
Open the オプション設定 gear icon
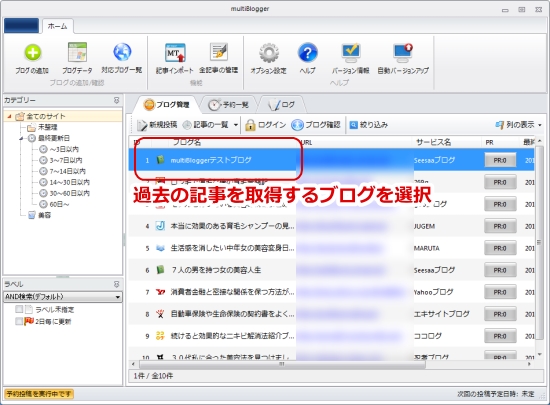pyautogui.click(x=269, y=53)
